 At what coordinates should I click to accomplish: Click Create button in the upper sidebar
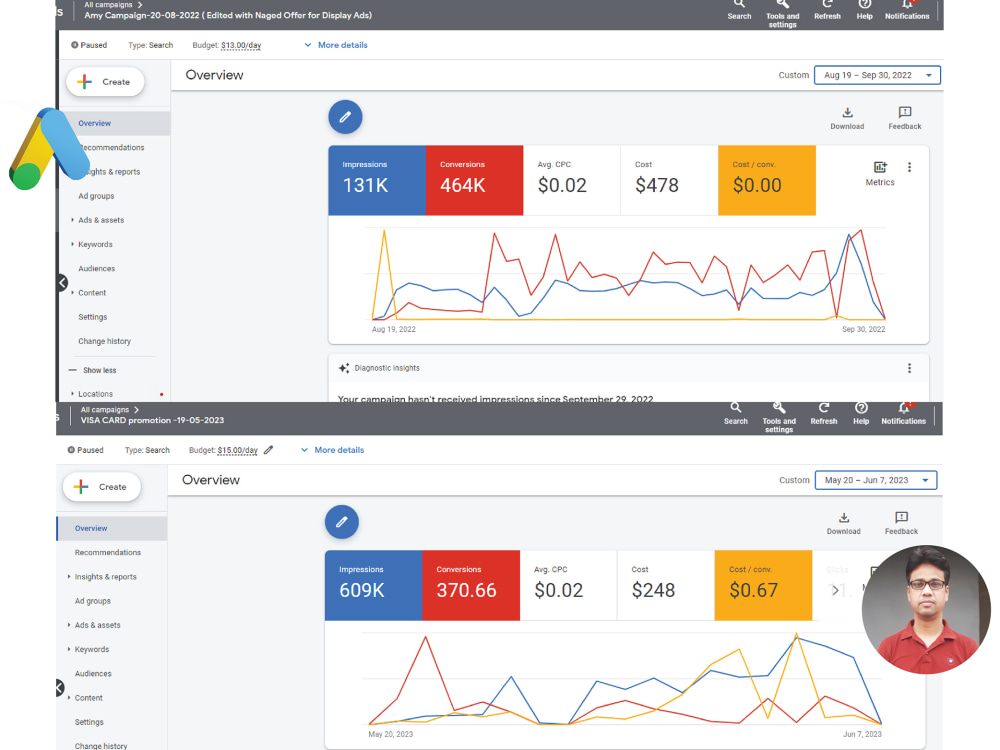pyautogui.click(x=105, y=82)
